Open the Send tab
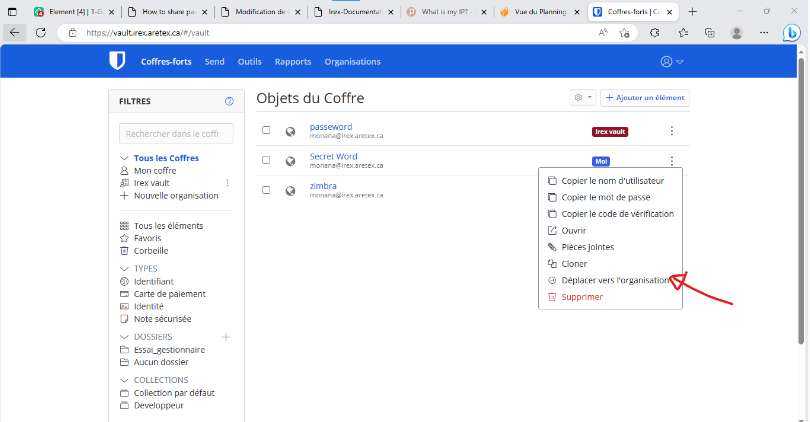This screenshot has width=810, height=422. (214, 61)
